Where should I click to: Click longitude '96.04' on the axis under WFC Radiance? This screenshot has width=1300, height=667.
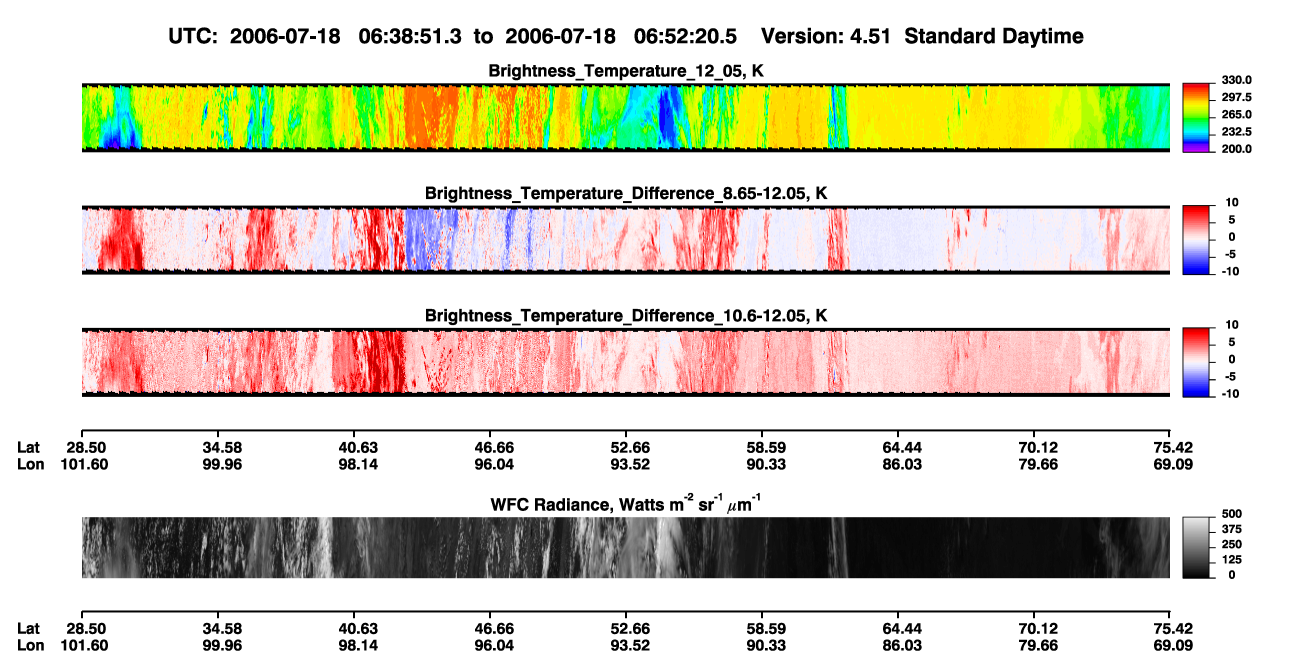491,646
